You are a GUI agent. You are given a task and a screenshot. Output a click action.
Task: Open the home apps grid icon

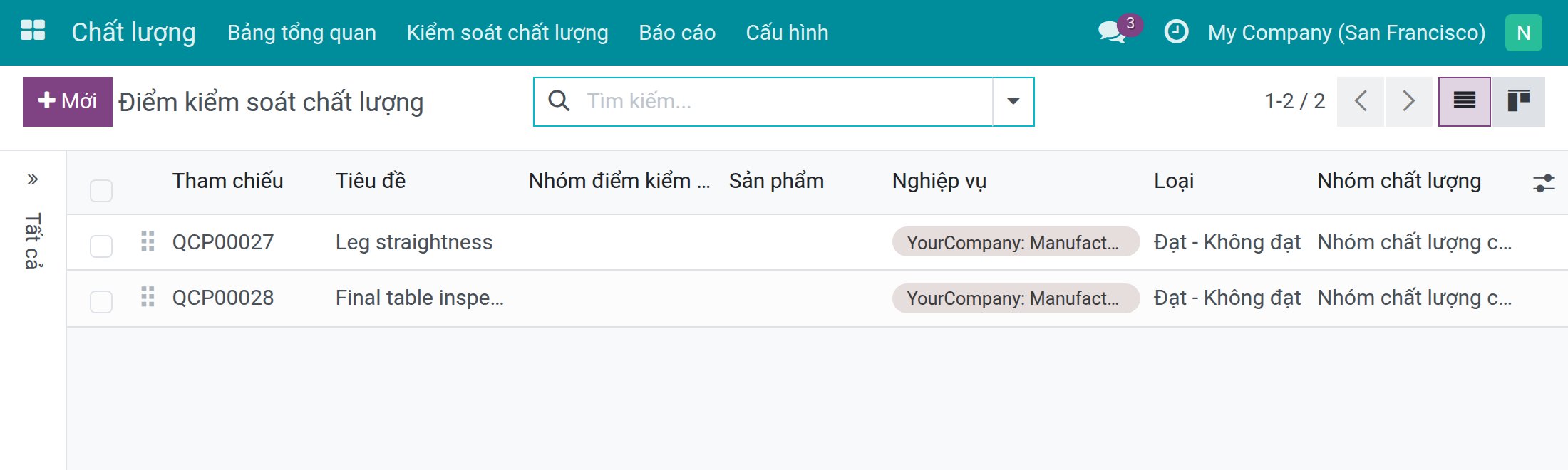(x=33, y=31)
